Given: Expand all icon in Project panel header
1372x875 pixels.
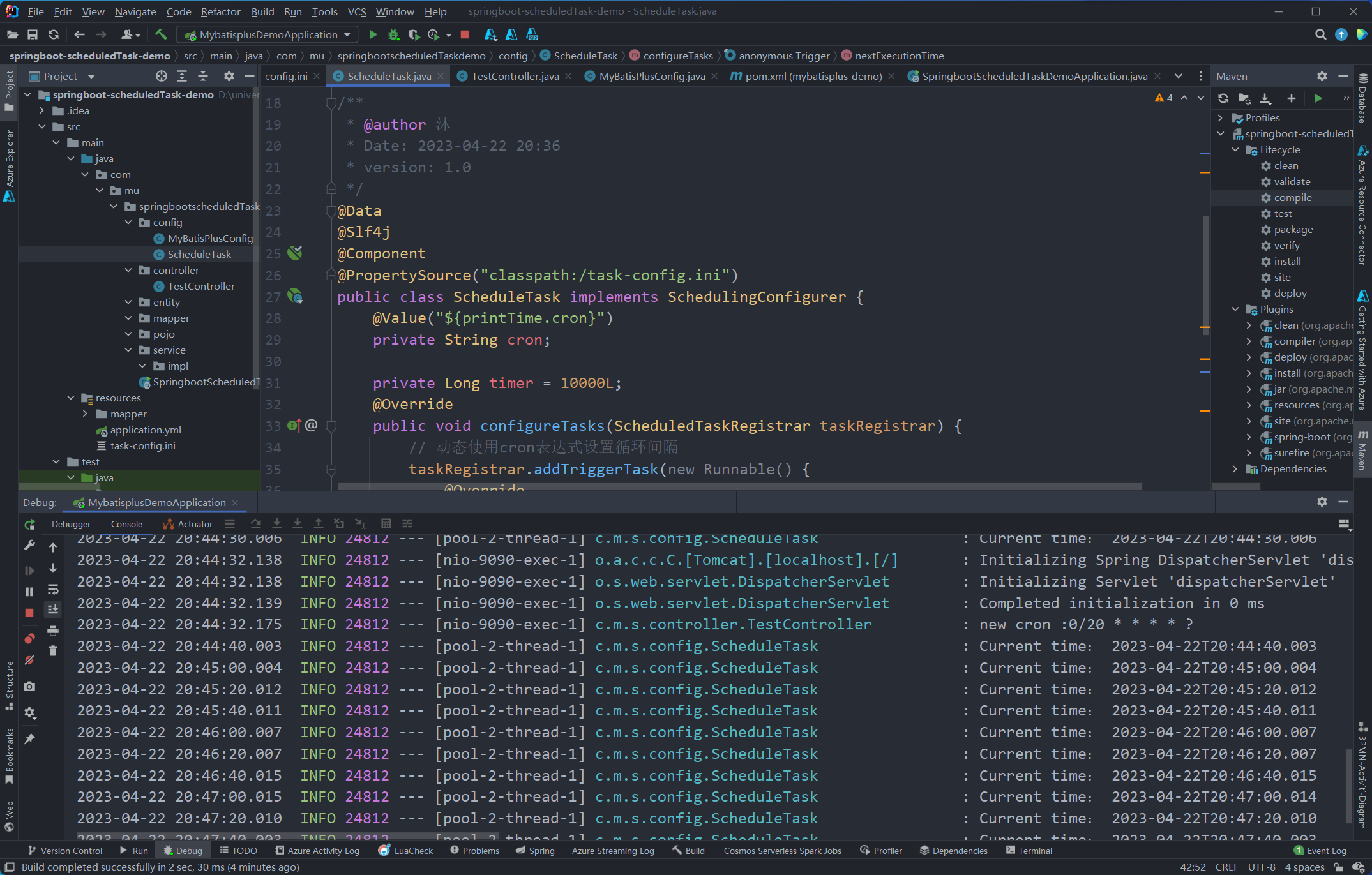Looking at the screenshot, I should click(x=182, y=76).
